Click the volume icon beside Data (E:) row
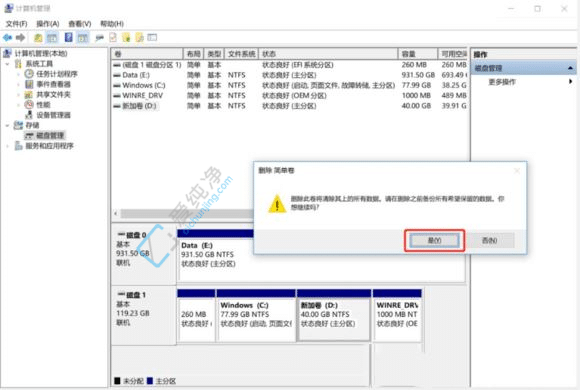The image size is (580, 390). [x=117, y=75]
